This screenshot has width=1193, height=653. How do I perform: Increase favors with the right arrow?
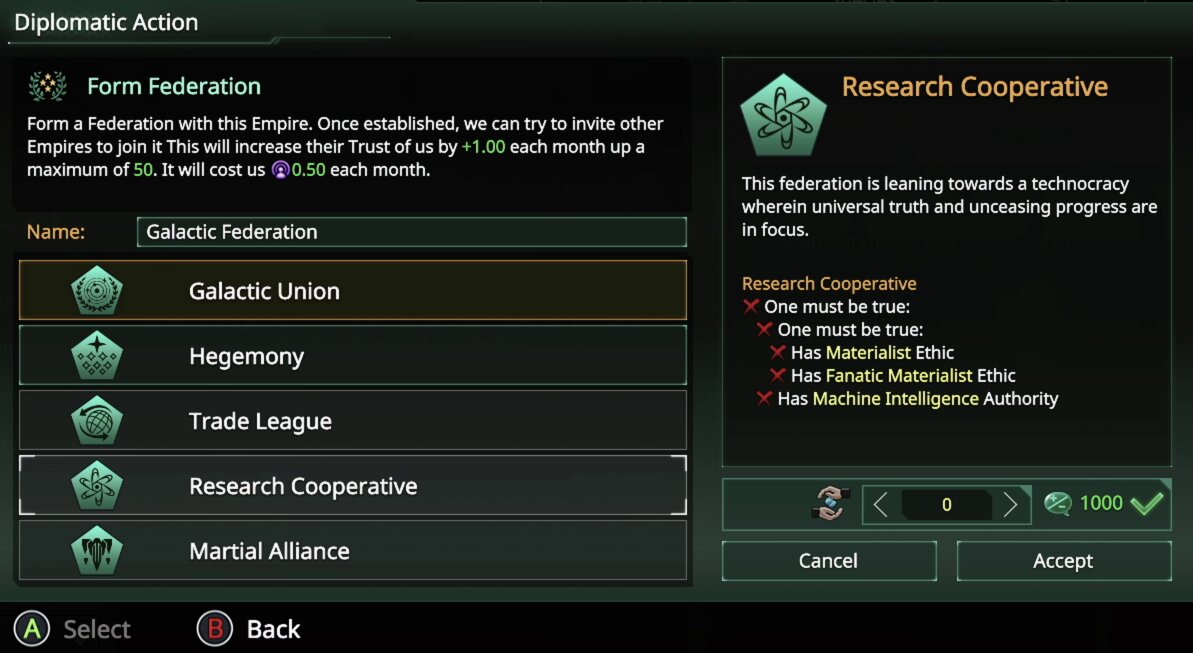(1010, 504)
